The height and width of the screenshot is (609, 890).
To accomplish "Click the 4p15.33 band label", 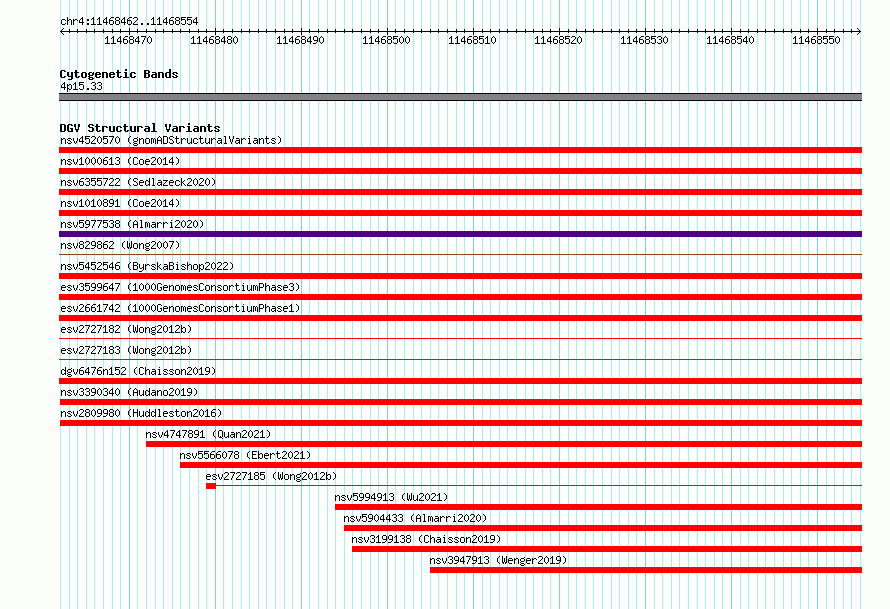I will tap(81, 86).
